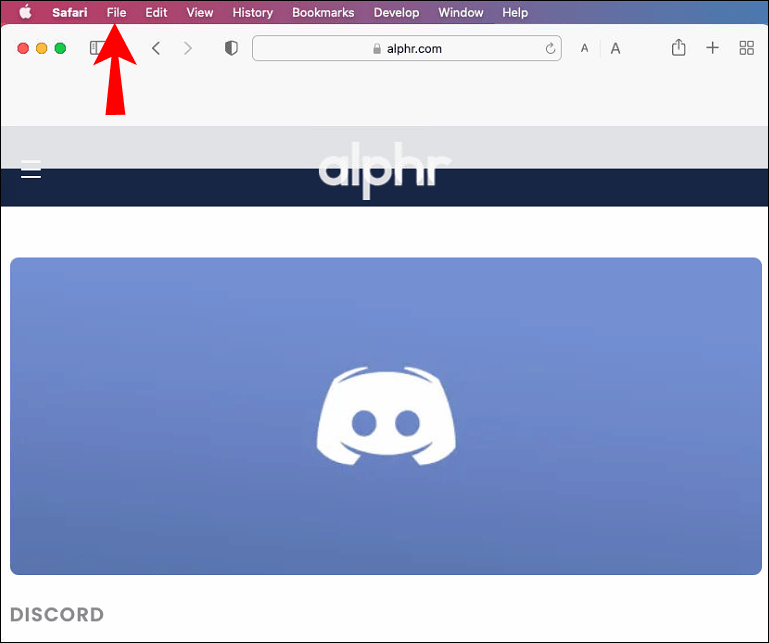Open the History menu
The image size is (769, 643).
click(253, 12)
